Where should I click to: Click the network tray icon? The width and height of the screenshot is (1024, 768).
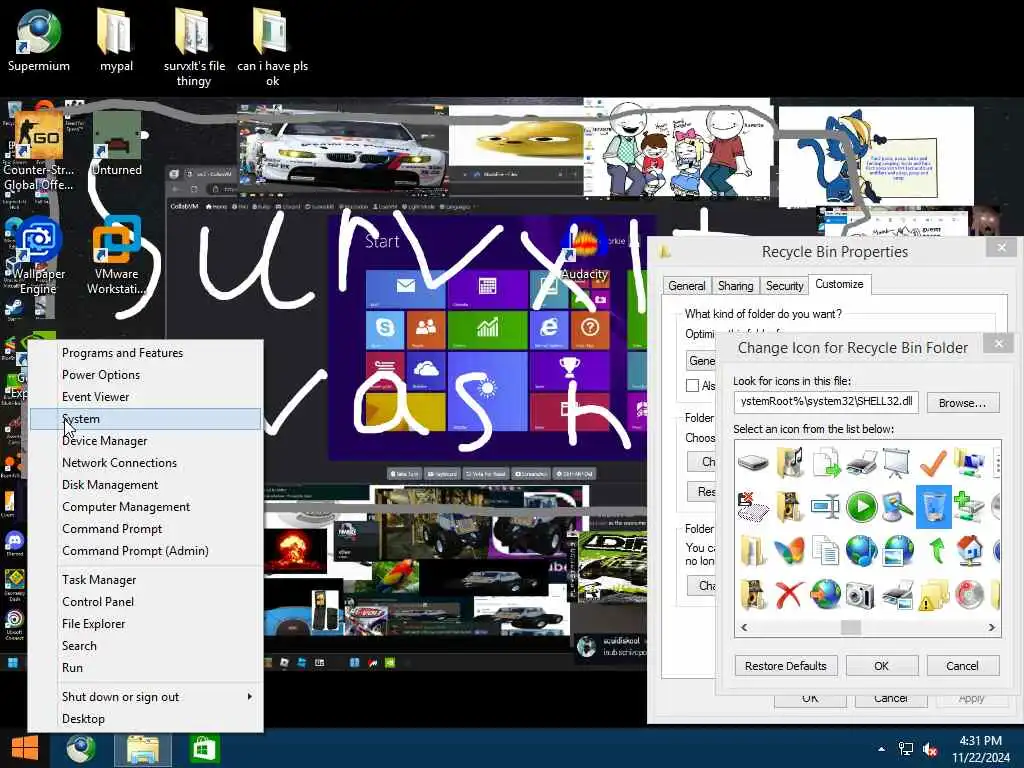(x=906, y=750)
